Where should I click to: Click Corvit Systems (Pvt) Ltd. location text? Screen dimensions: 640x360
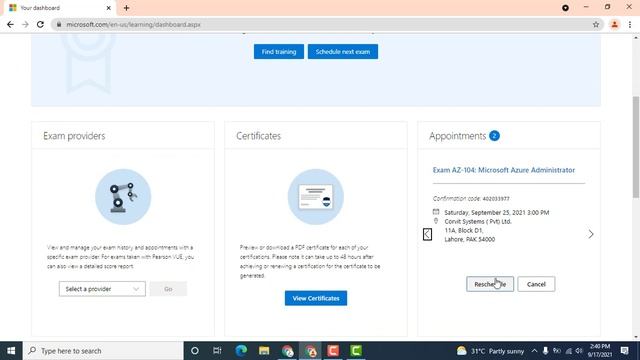coord(478,222)
